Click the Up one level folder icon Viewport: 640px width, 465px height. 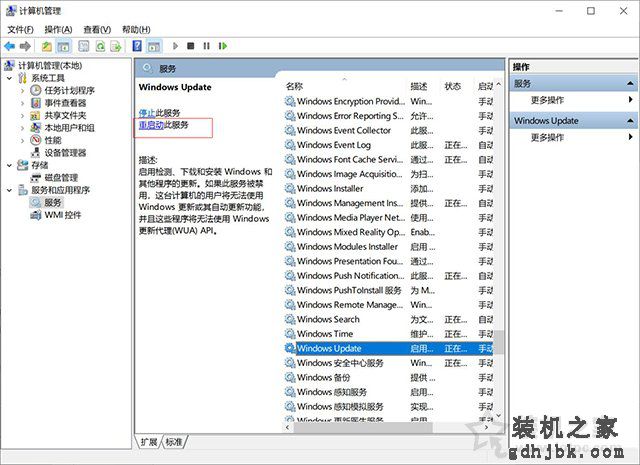point(47,46)
